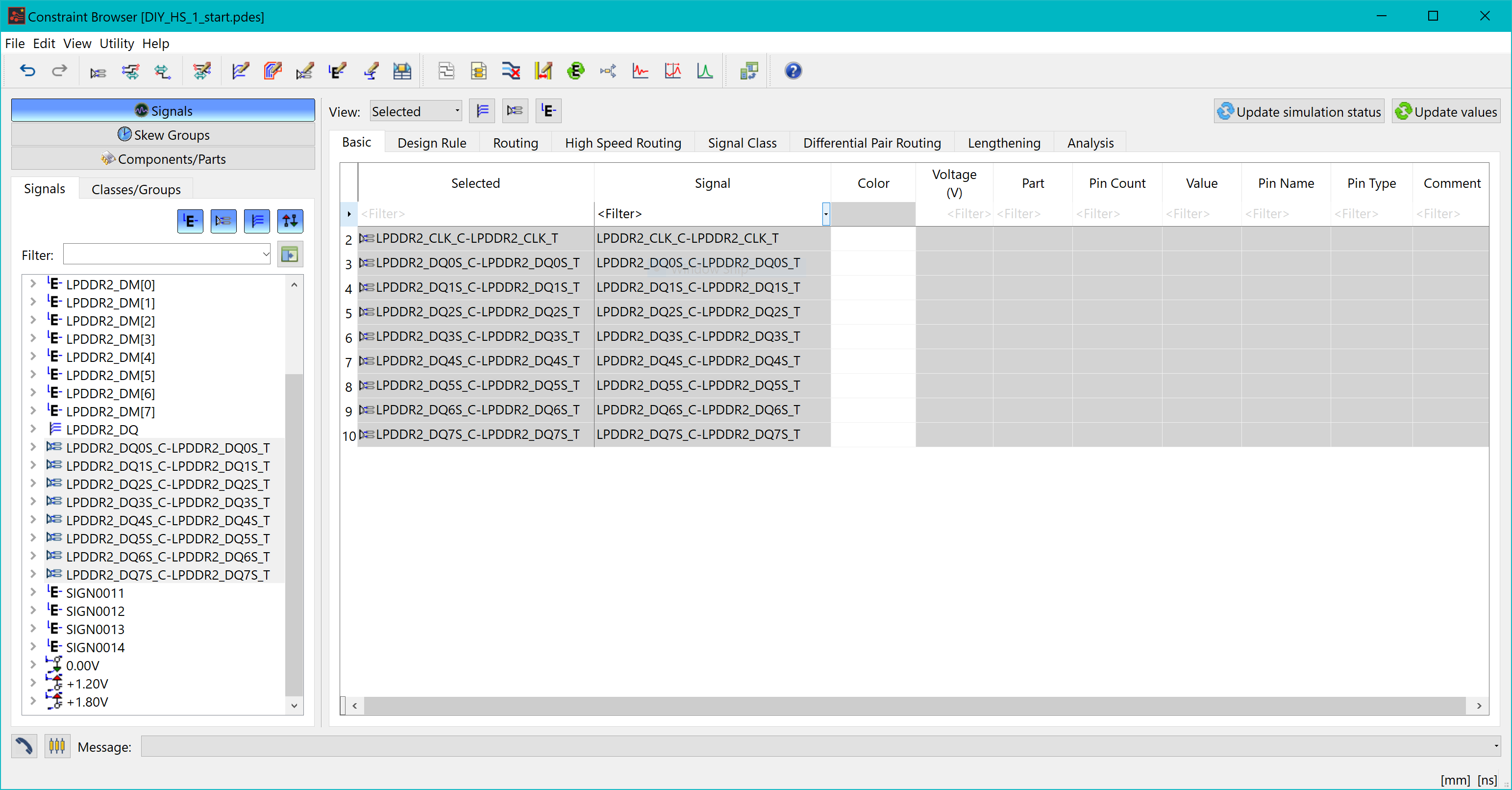
Task: Click the red waveform graph icon
Action: 641,72
